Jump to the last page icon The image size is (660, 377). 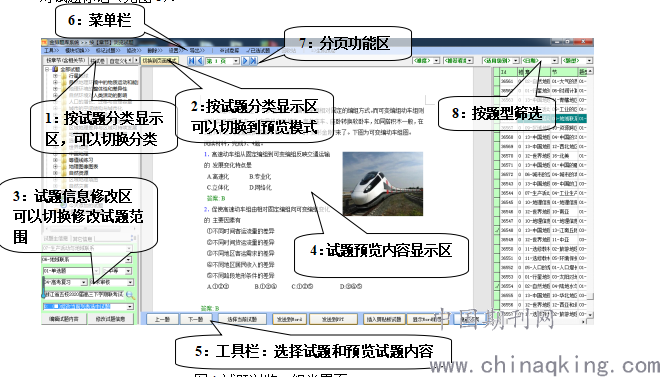pyautogui.click(x=253, y=61)
